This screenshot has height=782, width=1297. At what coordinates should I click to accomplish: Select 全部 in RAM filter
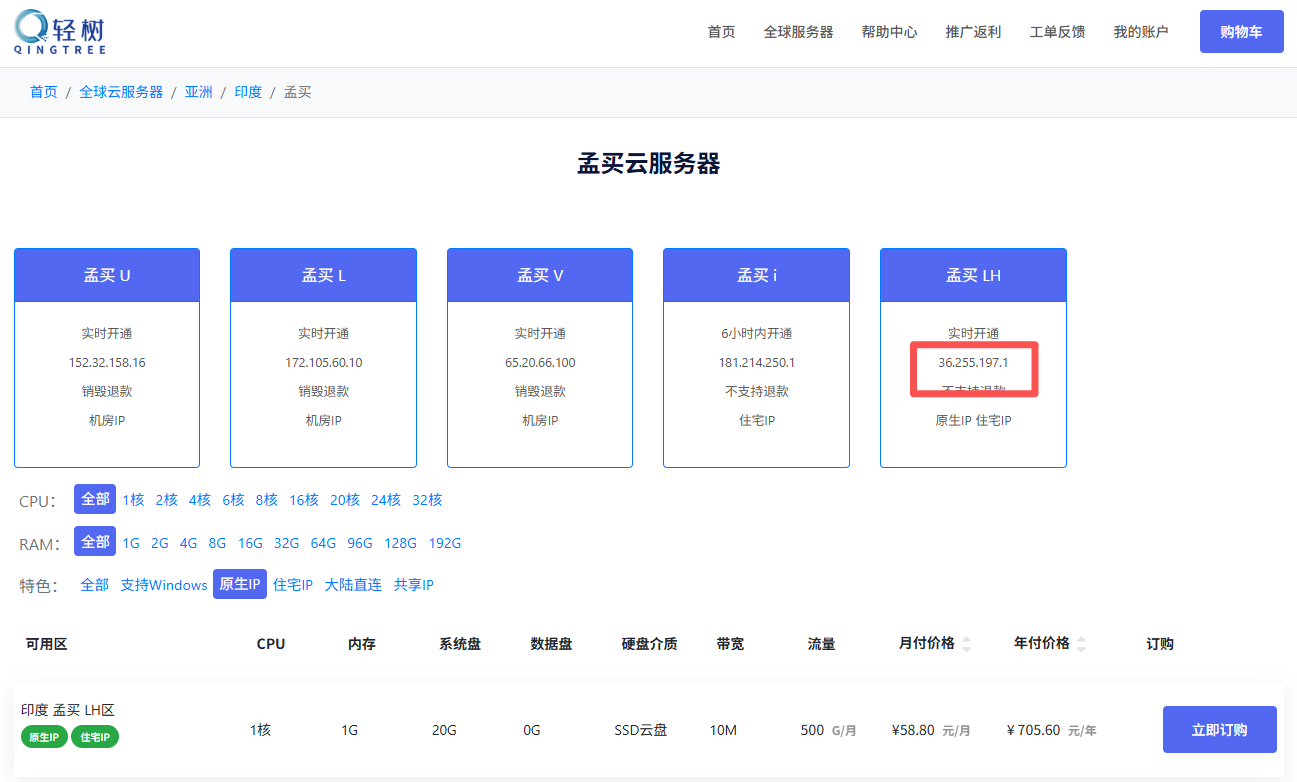(95, 542)
